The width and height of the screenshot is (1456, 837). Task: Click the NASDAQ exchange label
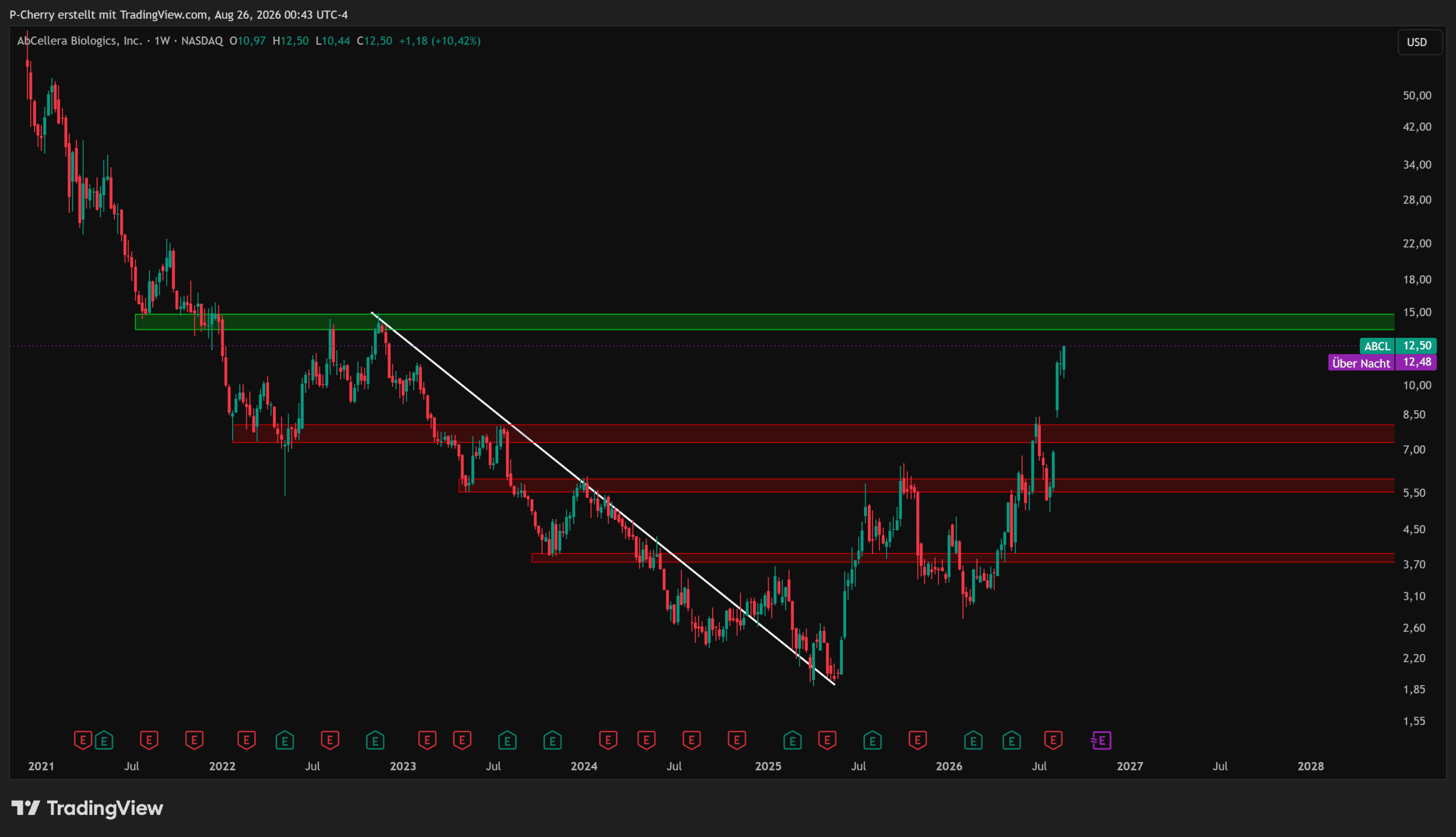(x=202, y=41)
